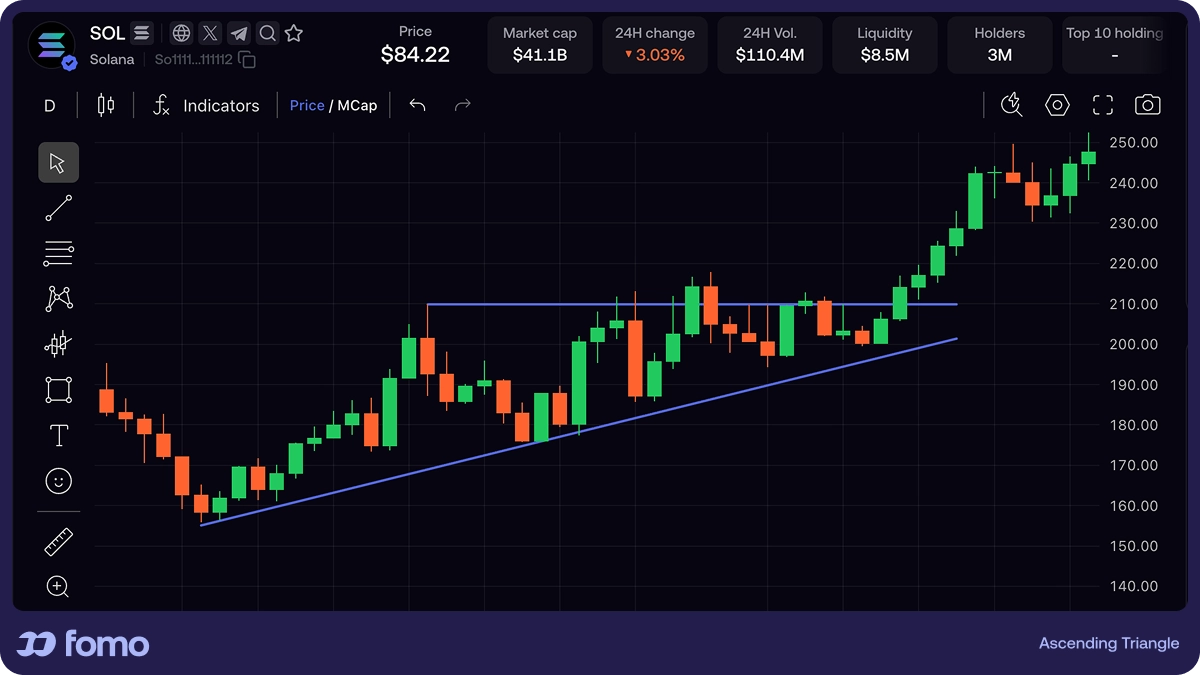
Task: Undo the last chart action
Action: [417, 105]
